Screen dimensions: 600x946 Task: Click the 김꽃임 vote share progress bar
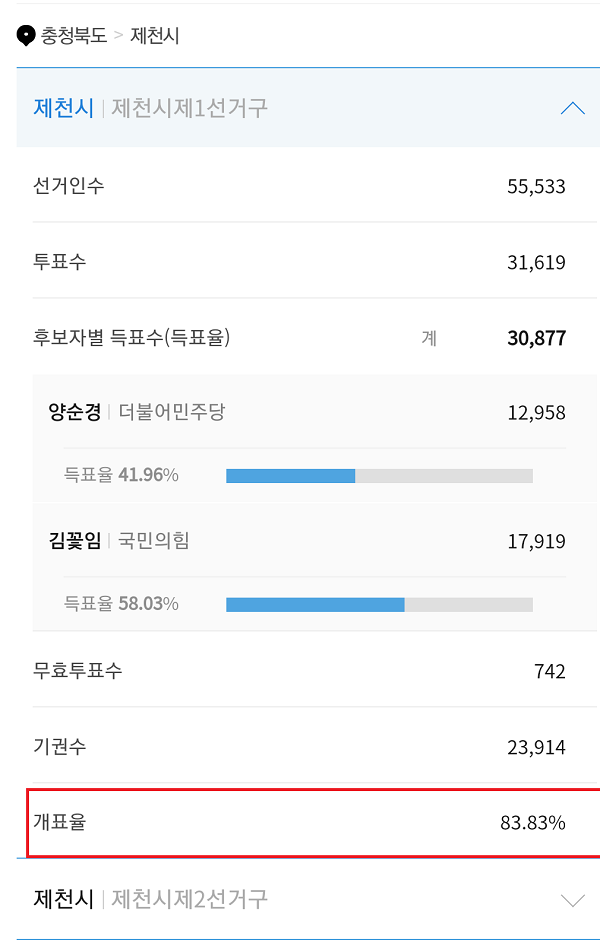pyautogui.click(x=379, y=605)
